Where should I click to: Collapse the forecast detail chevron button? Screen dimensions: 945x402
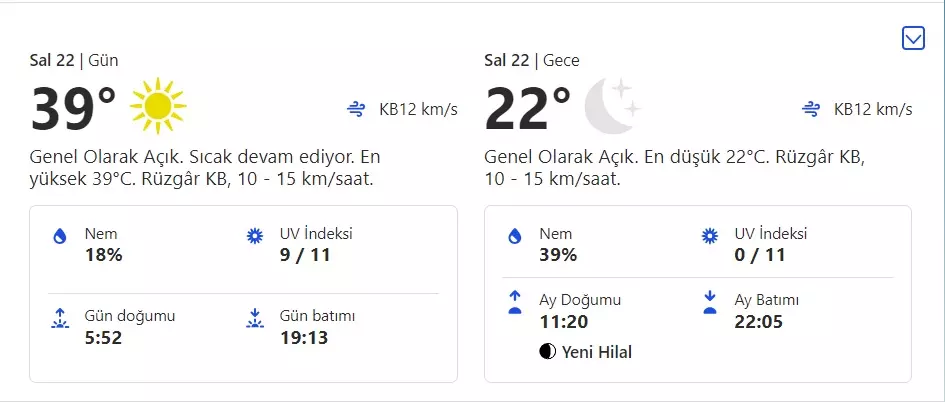click(912, 38)
